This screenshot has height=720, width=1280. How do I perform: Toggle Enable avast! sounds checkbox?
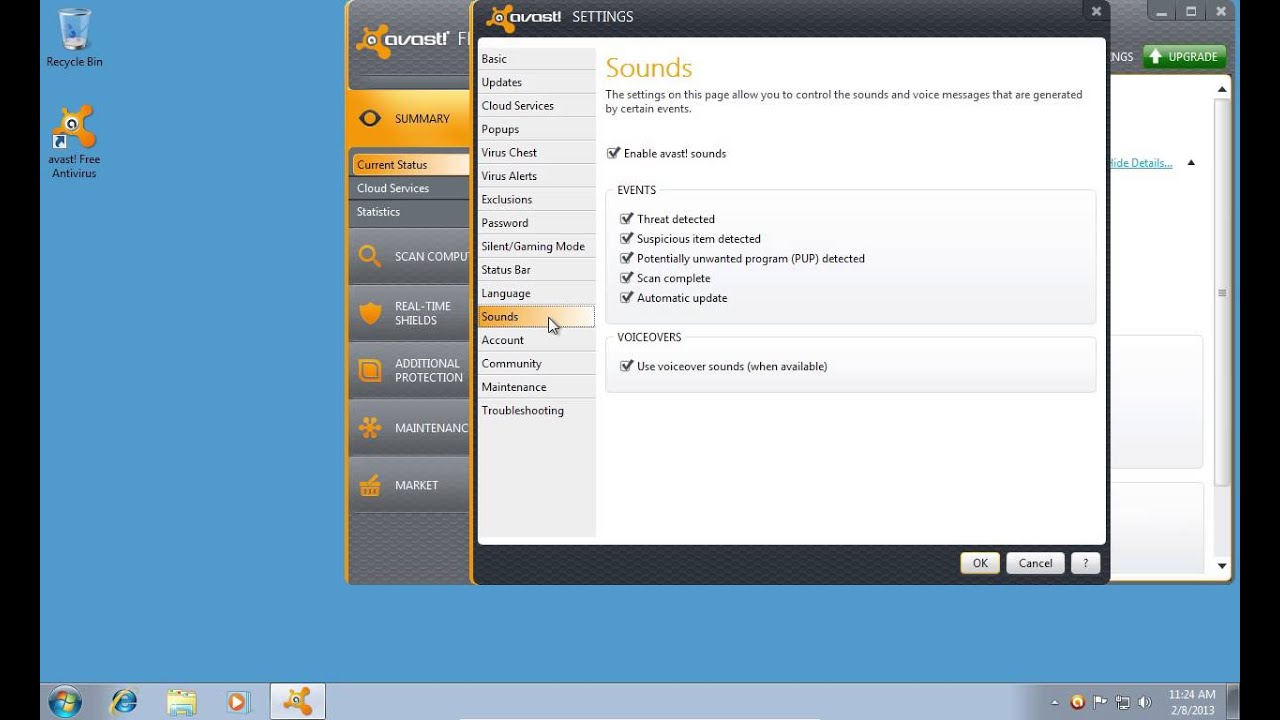tap(614, 153)
